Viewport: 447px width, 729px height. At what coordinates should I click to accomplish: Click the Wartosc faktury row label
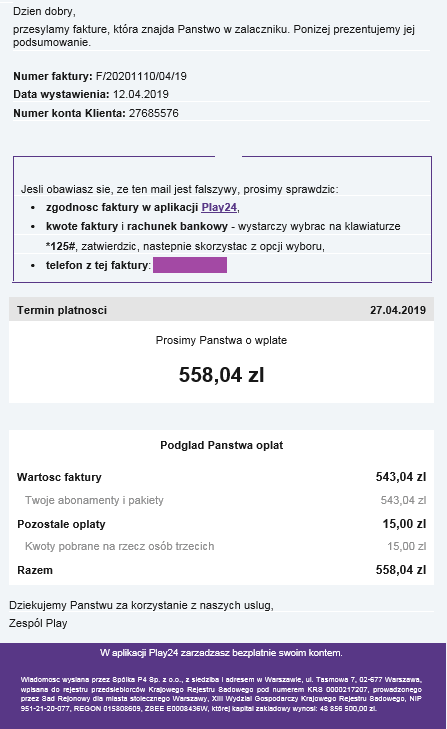pyautogui.click(x=59, y=477)
